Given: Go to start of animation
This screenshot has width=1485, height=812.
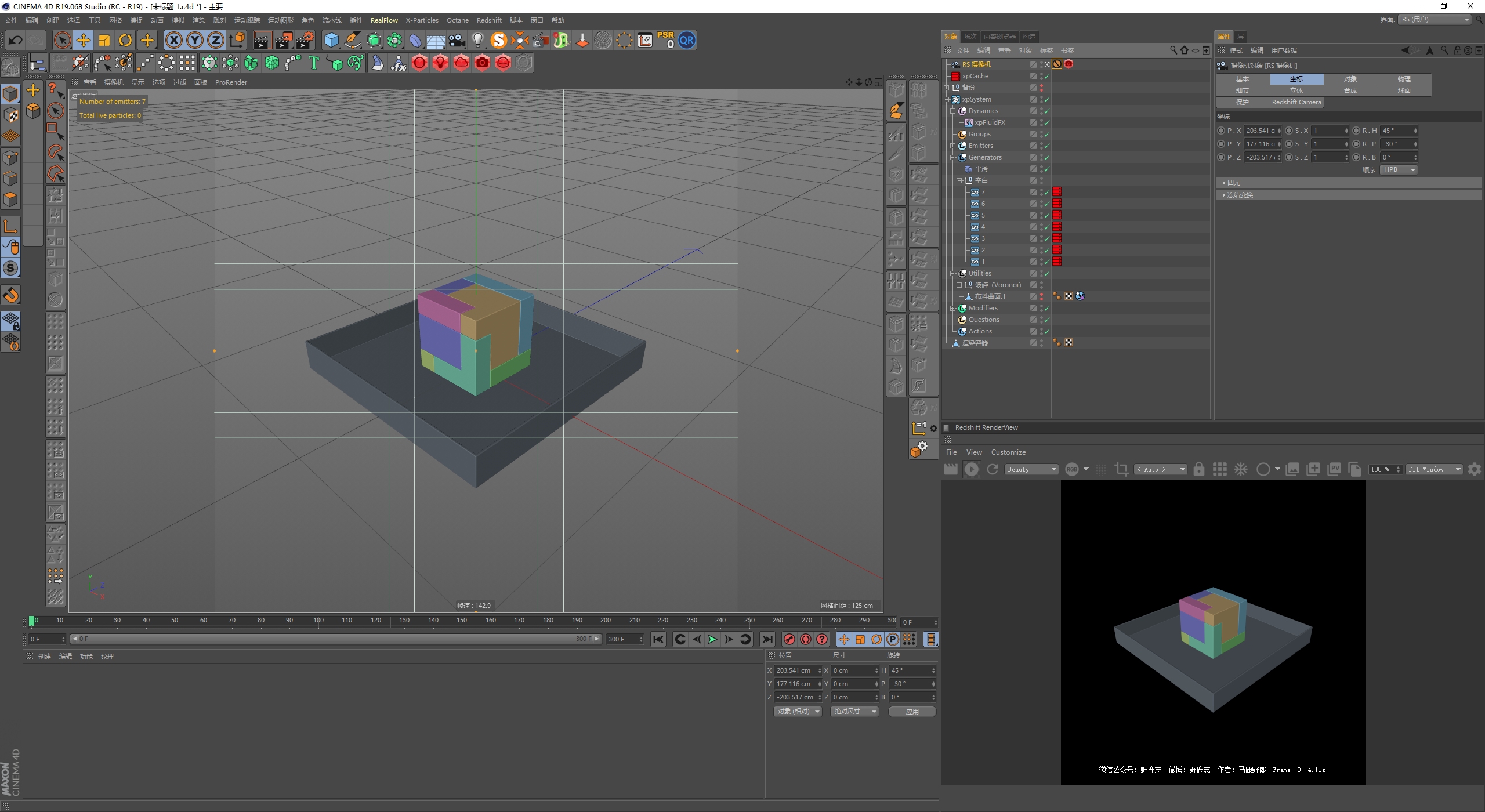Looking at the screenshot, I should (x=658, y=639).
